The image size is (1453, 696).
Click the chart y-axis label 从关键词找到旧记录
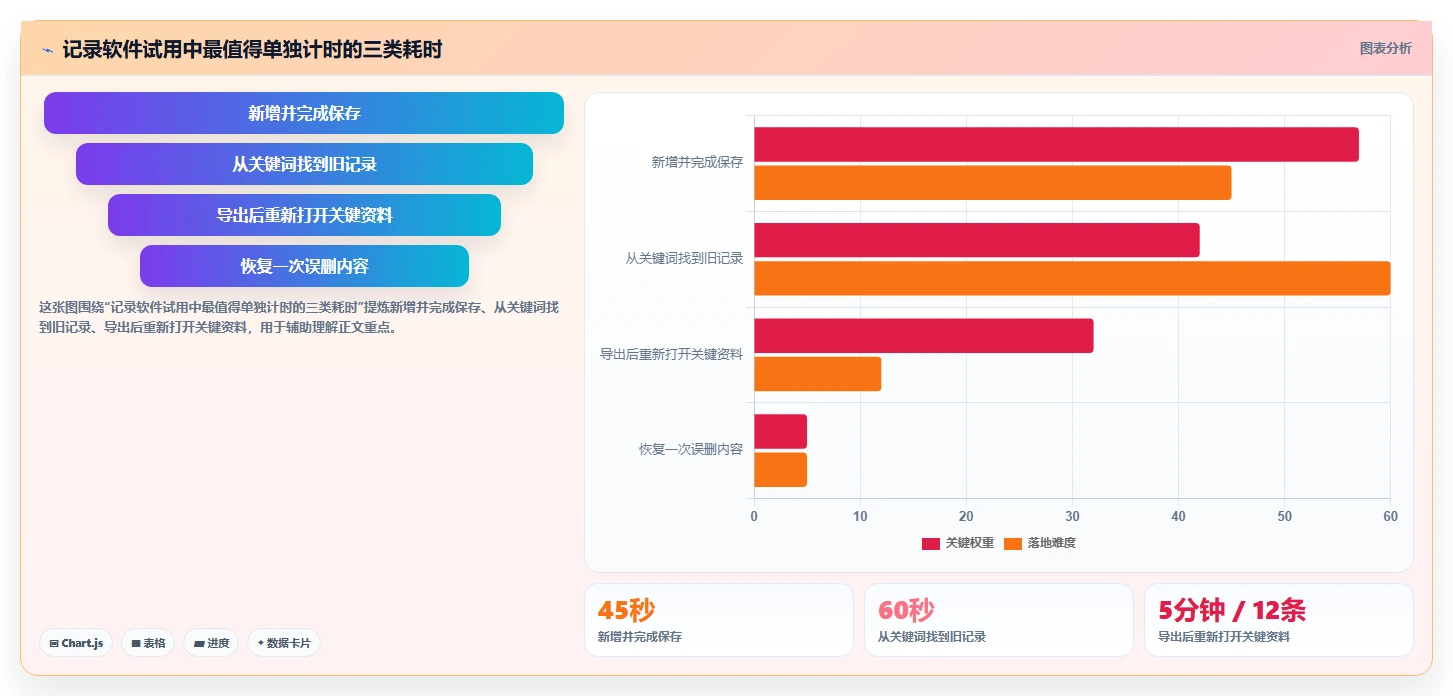click(684, 259)
